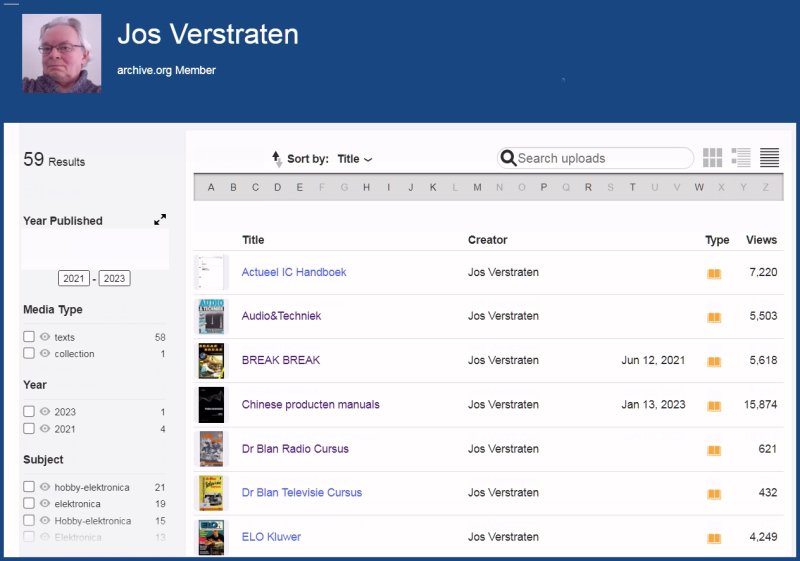Show only Hobby-elektronica (15) via eye icon
Screen dimensions: 800x561
(x=45, y=520)
